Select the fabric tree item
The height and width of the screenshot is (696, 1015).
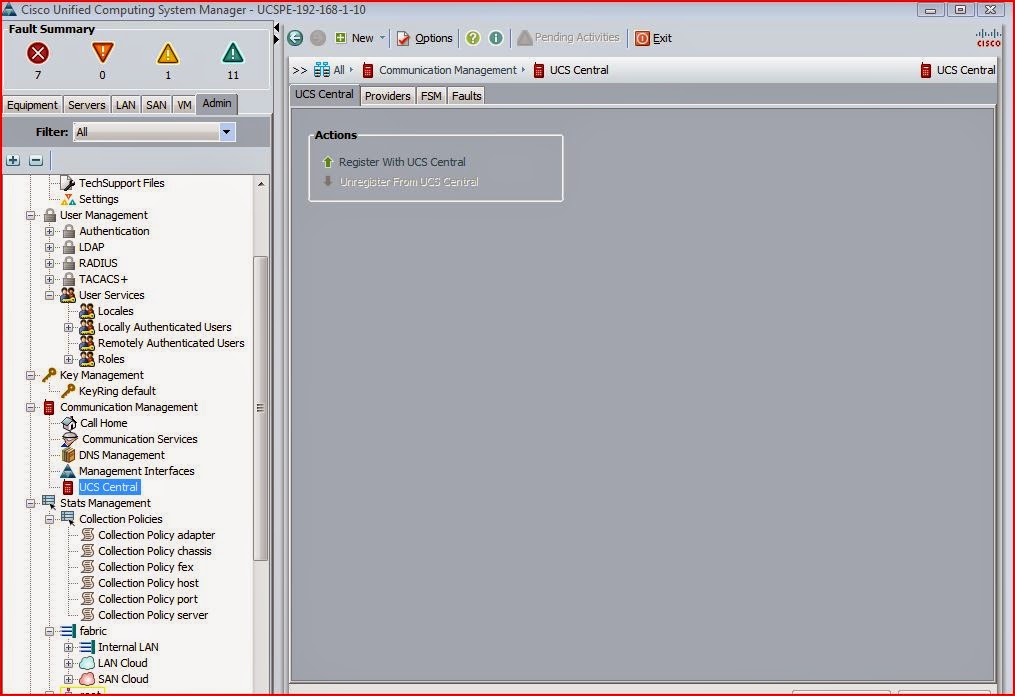(x=93, y=631)
